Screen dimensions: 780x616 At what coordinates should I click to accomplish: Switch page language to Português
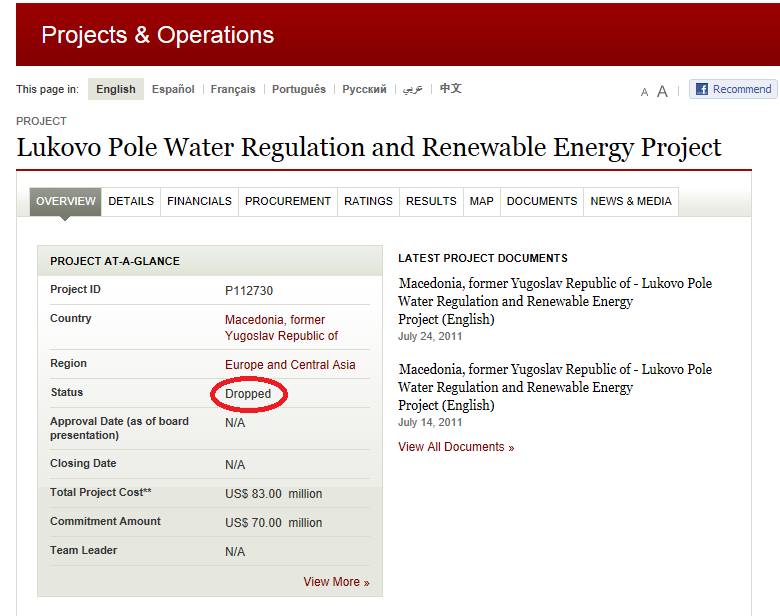299,89
